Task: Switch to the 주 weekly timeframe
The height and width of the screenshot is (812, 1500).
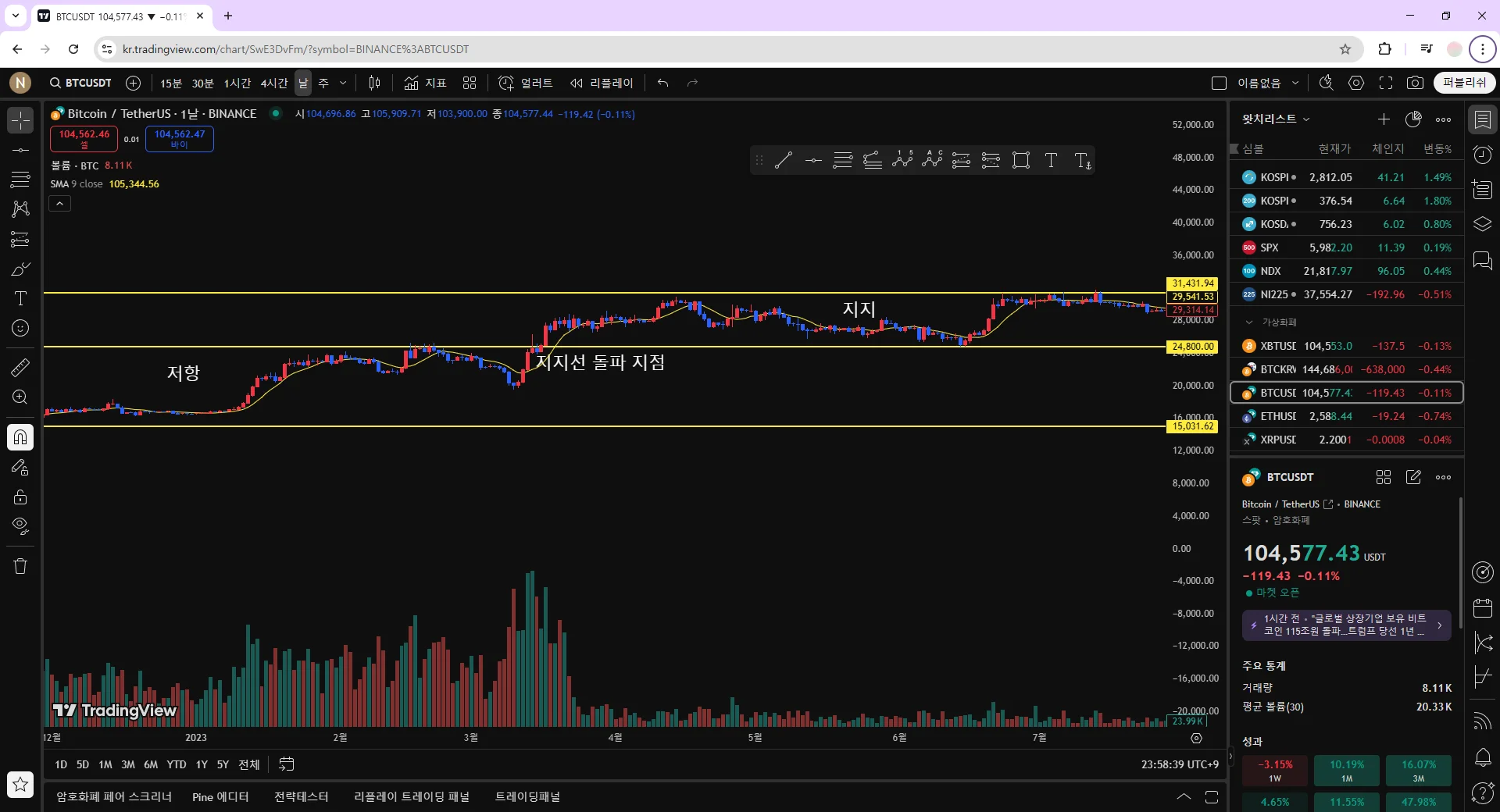Action: point(323,83)
